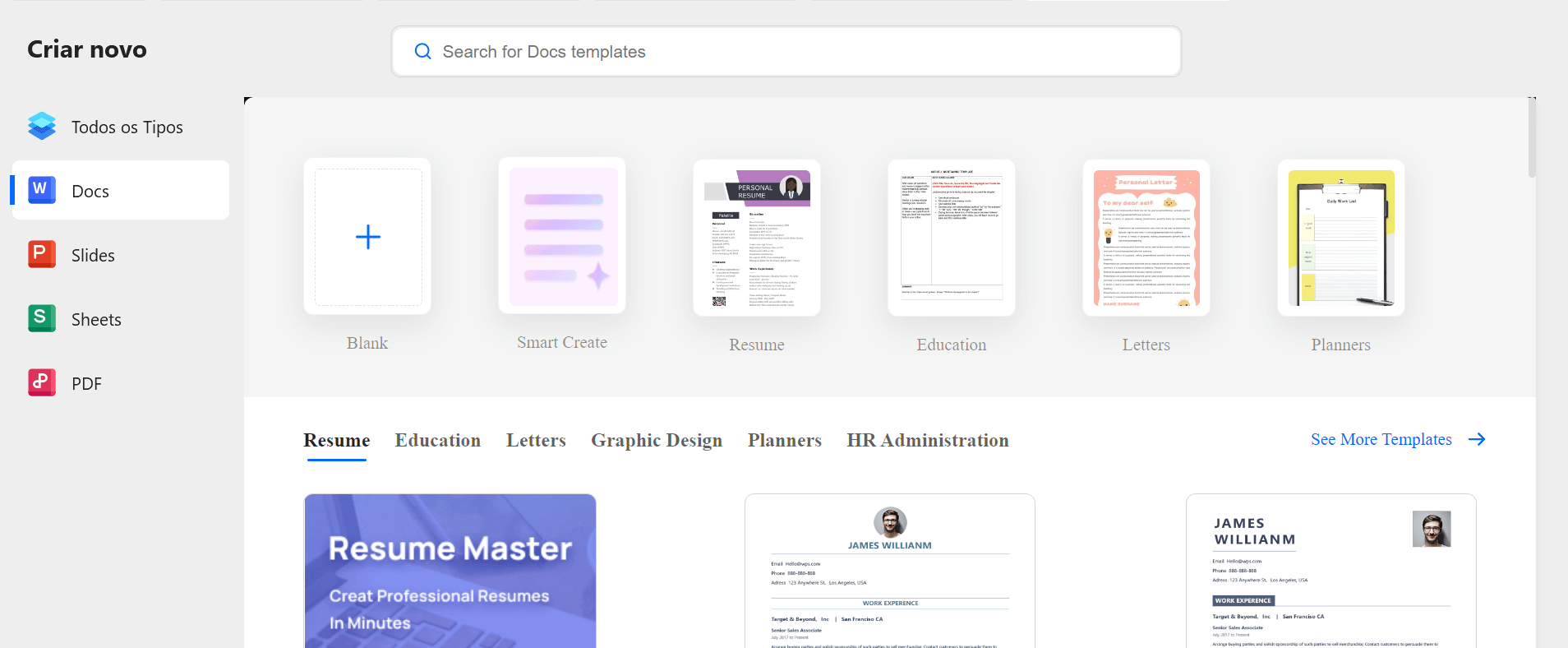Click the Todos os Tipos layered icon
This screenshot has width=1568, height=648.
(42, 127)
